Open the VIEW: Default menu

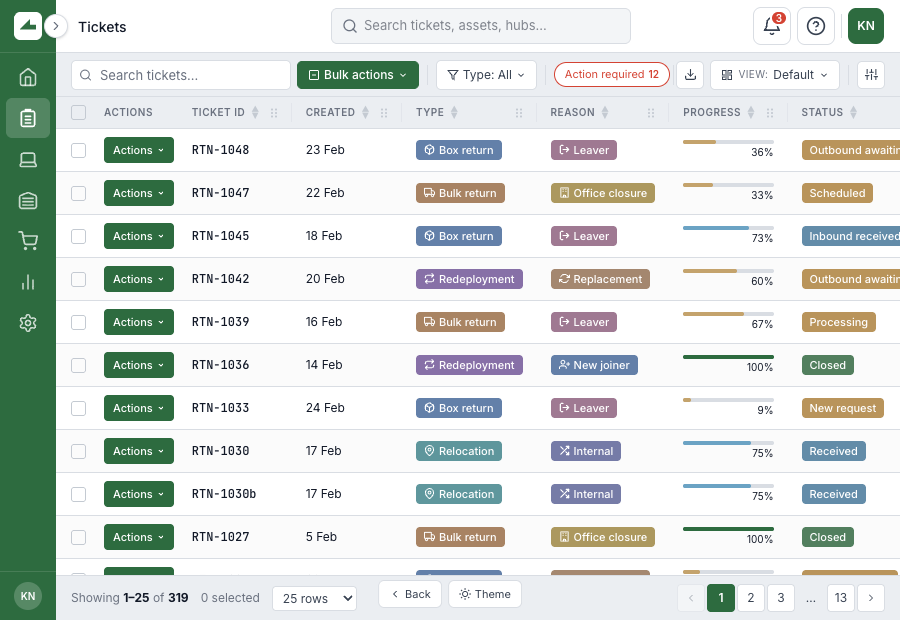[x=775, y=75]
